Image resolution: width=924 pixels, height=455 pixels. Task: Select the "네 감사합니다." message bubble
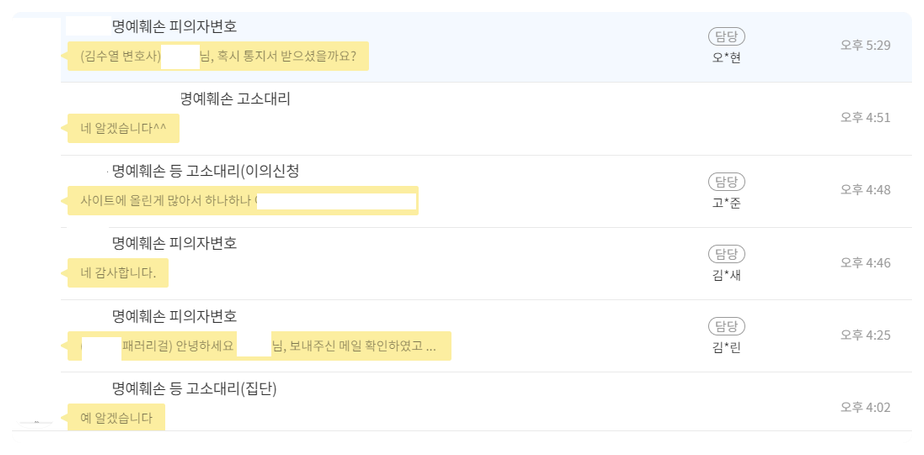click(x=117, y=273)
